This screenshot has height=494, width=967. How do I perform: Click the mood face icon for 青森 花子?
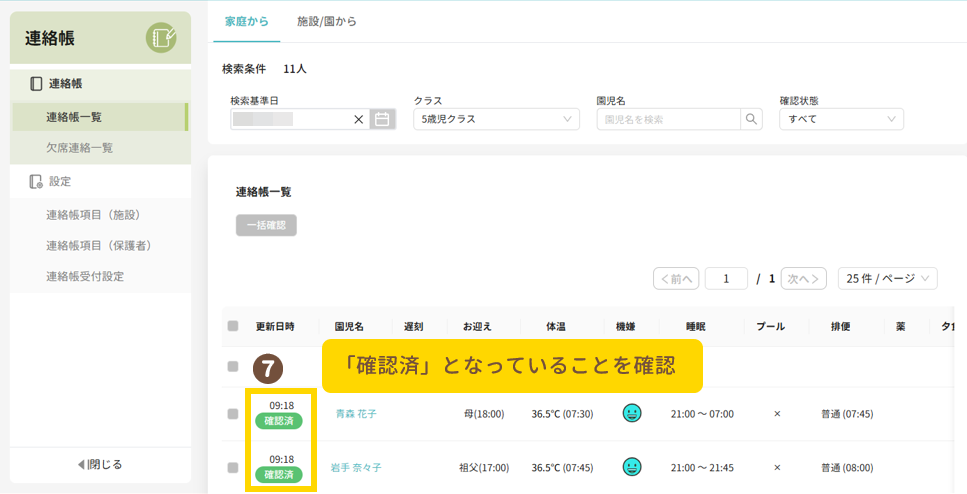(x=631, y=413)
